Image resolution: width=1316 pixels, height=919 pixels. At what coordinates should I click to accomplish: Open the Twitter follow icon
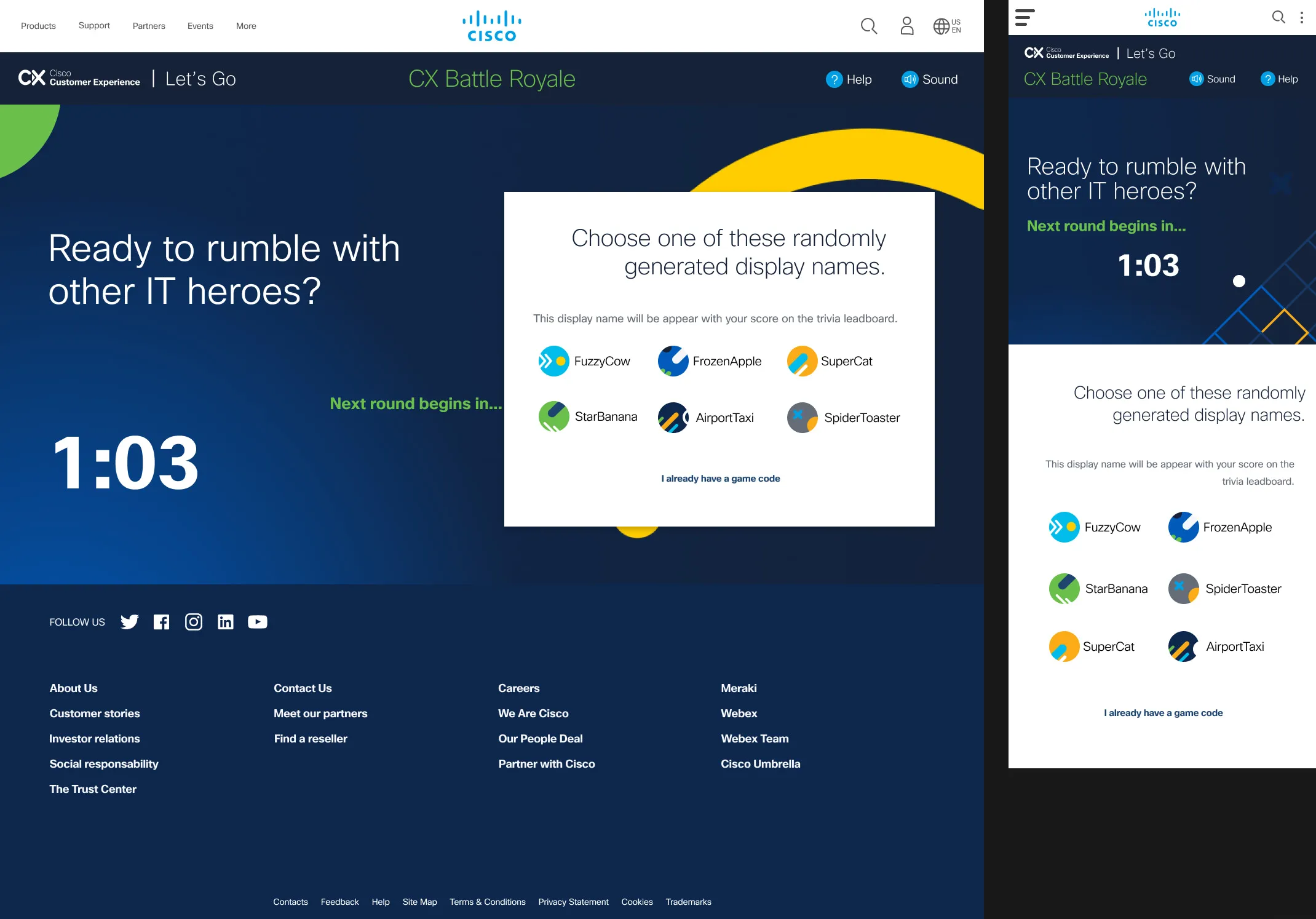129,622
